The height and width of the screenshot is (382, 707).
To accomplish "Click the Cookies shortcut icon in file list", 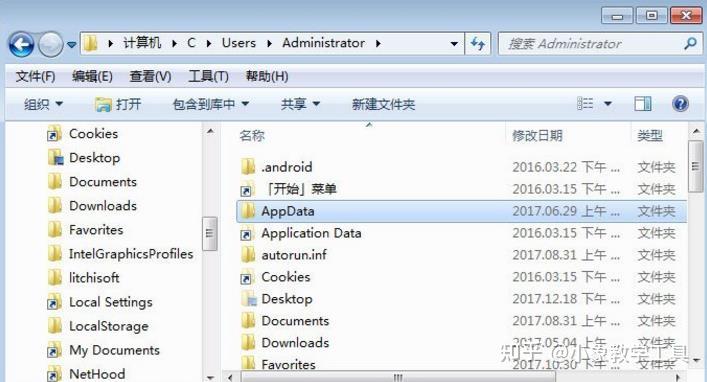I will (x=248, y=277).
